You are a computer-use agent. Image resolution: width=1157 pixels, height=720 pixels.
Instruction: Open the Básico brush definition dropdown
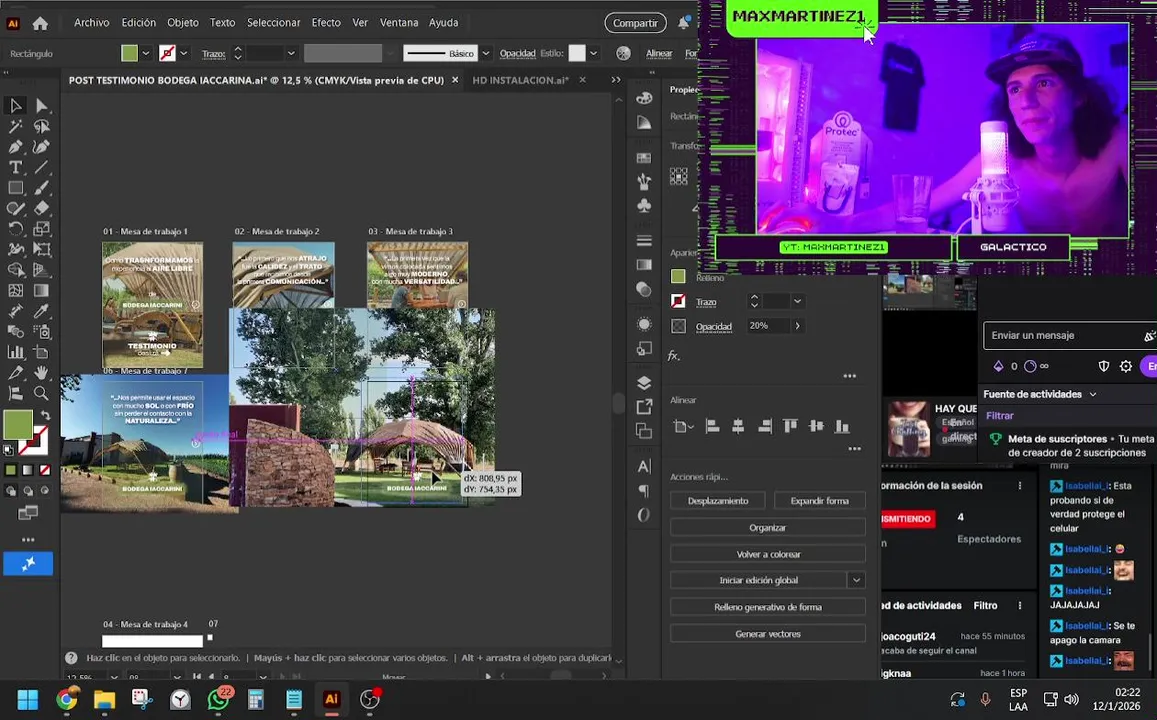click(x=486, y=53)
